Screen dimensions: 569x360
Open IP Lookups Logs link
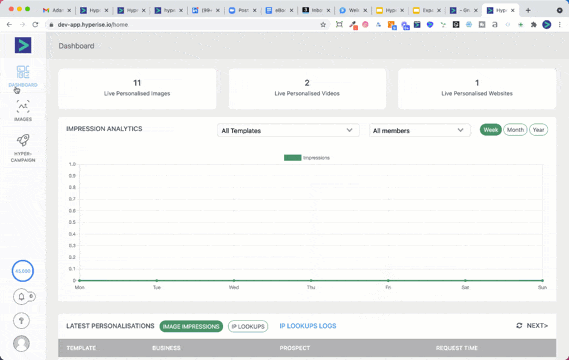click(x=308, y=326)
